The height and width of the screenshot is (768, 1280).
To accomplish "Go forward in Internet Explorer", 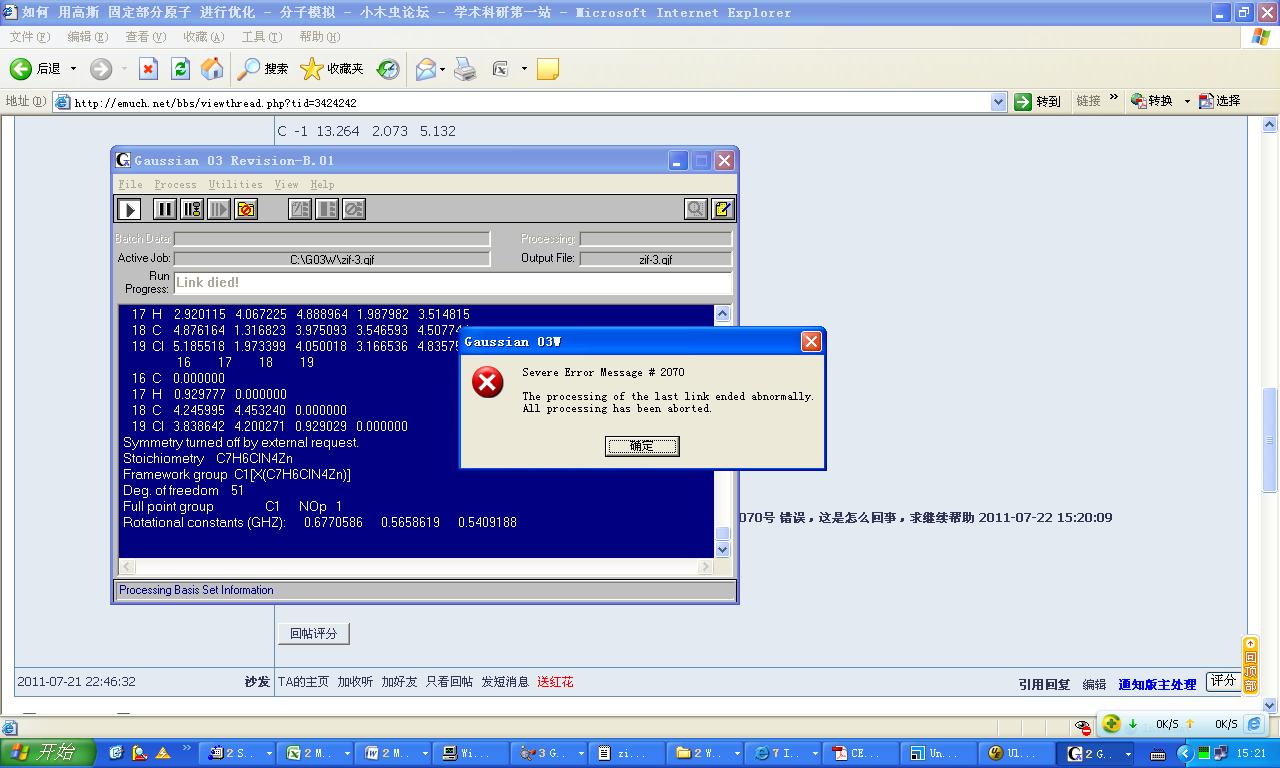I will click(101, 69).
